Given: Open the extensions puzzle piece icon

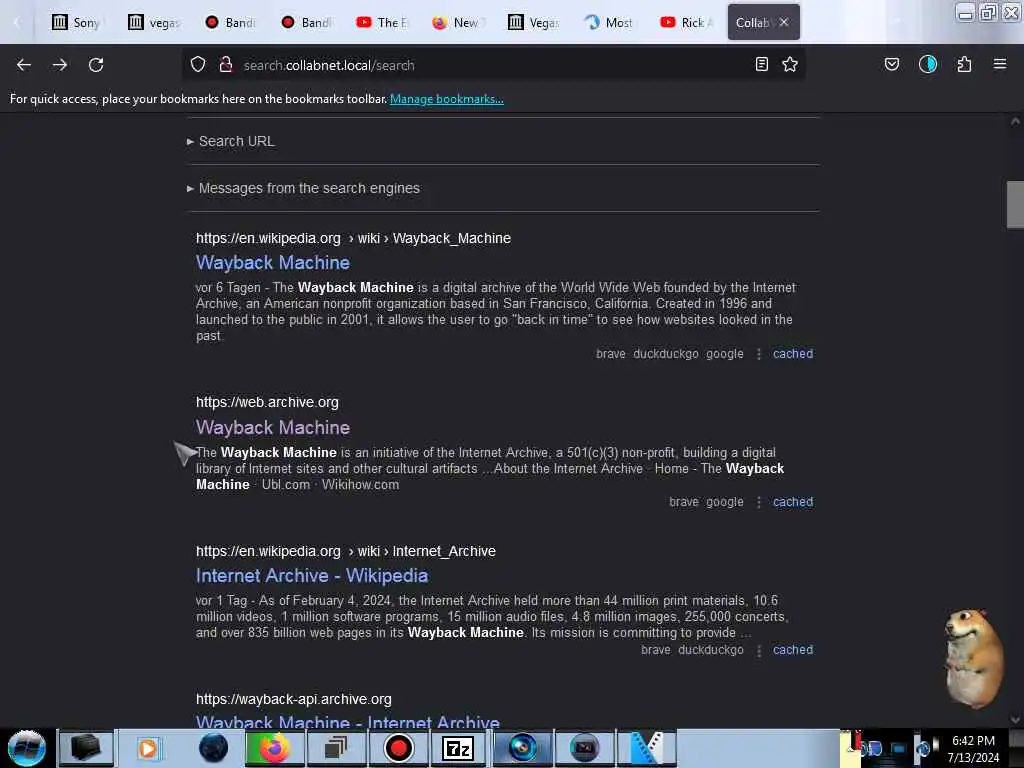Looking at the screenshot, I should (x=964, y=64).
